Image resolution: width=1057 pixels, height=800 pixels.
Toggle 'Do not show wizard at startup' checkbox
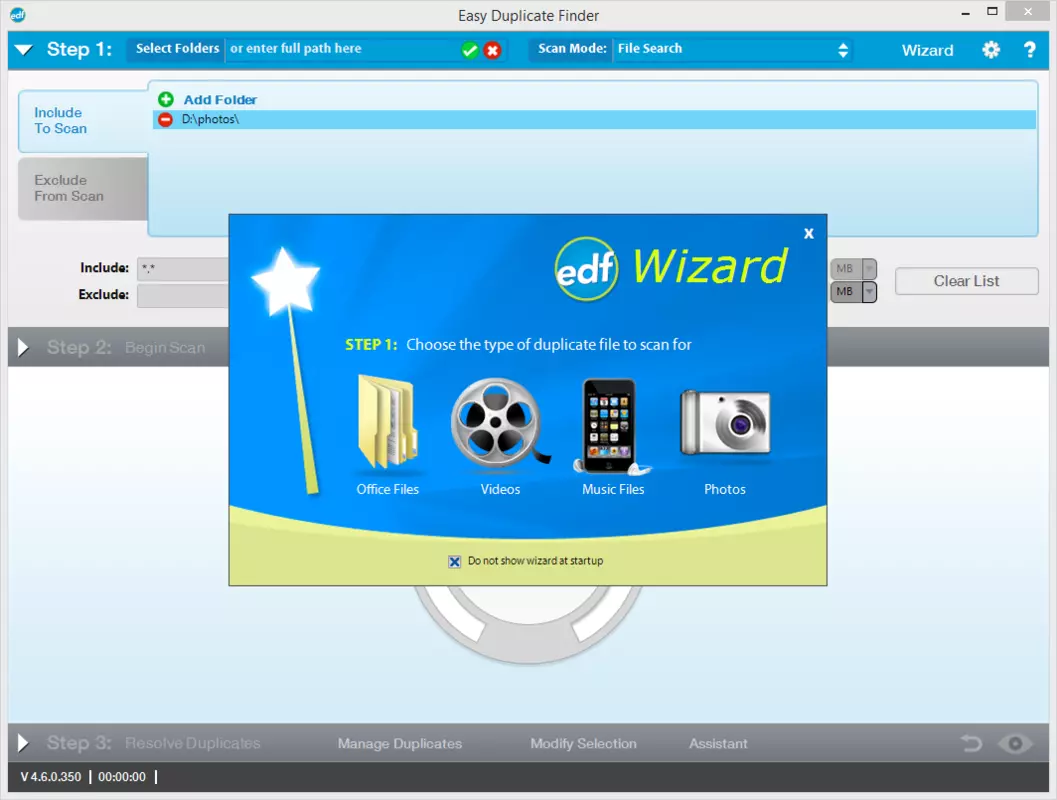pos(454,561)
